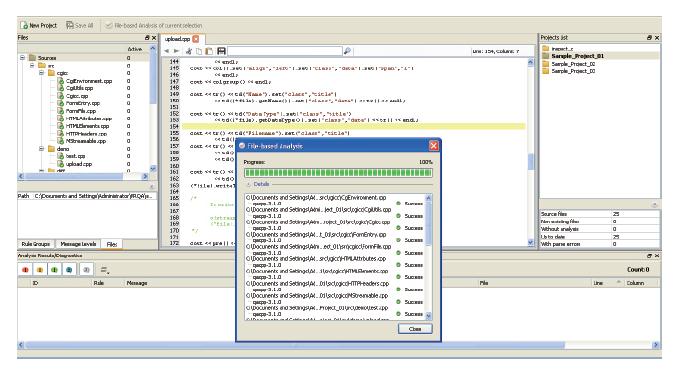Toggle the orange warning message filter
Screen dimensions: 679x376
pos(40,269)
